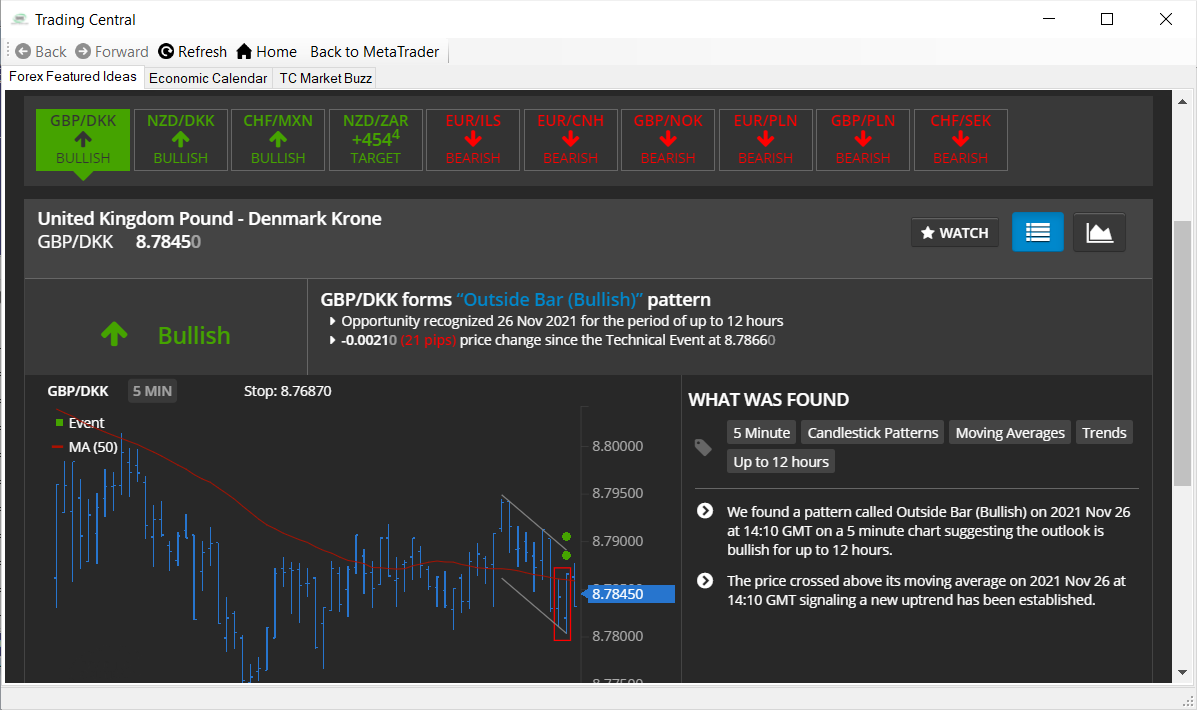Image resolution: width=1197 pixels, height=710 pixels.
Task: Open the Economic Calendar tab
Action: tap(208, 78)
